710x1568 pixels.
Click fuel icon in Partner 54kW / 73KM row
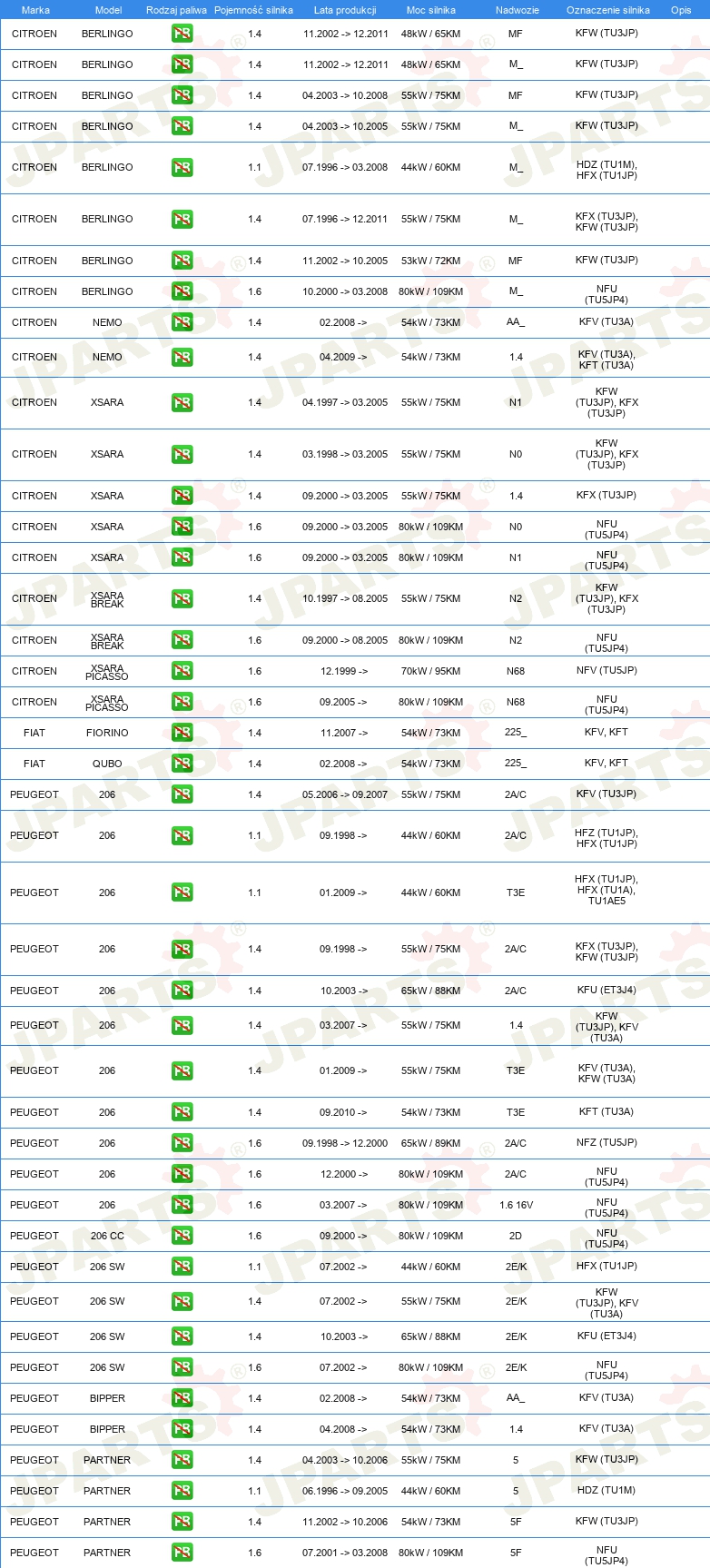[x=182, y=1522]
